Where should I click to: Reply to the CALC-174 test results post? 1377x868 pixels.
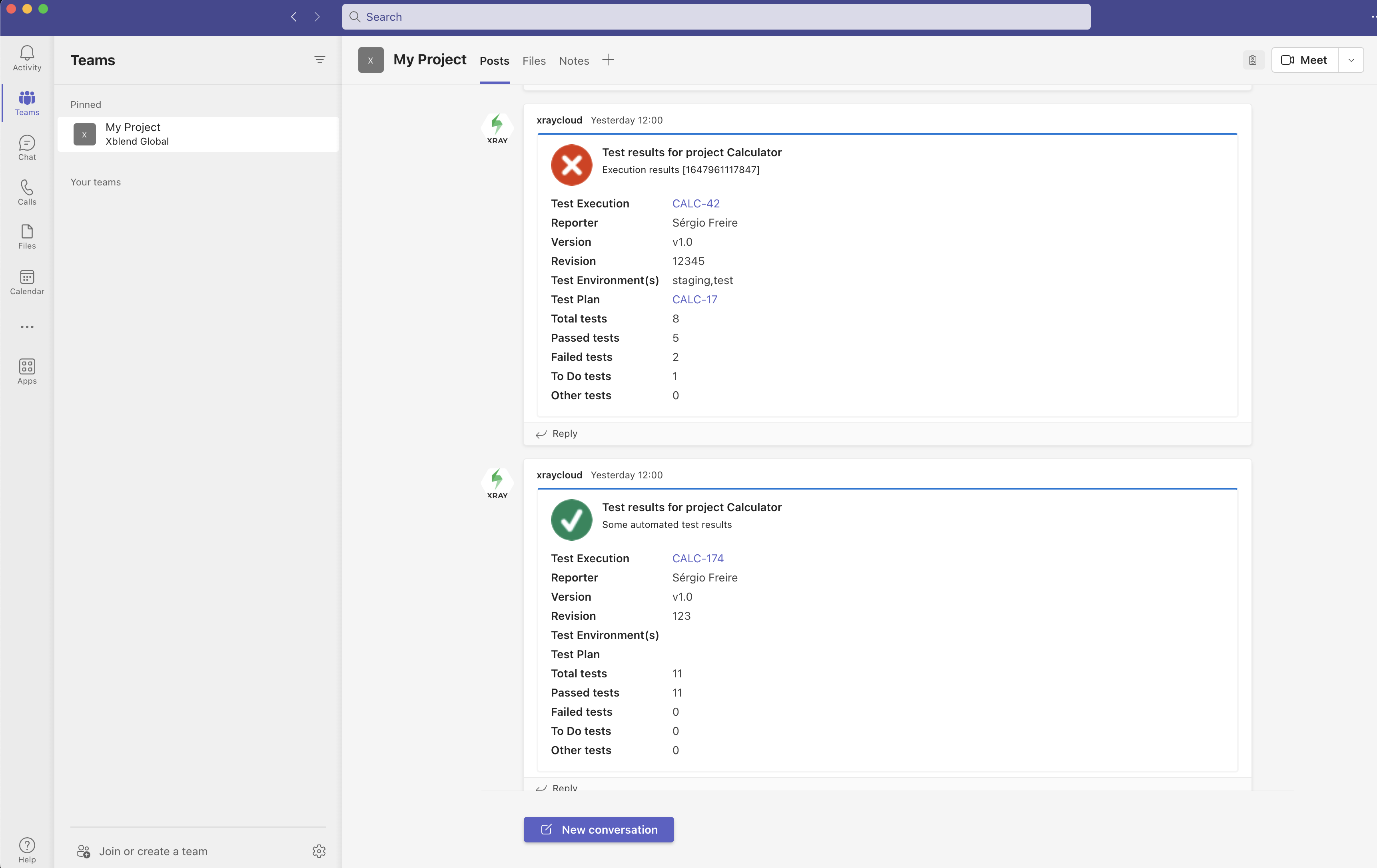click(557, 787)
